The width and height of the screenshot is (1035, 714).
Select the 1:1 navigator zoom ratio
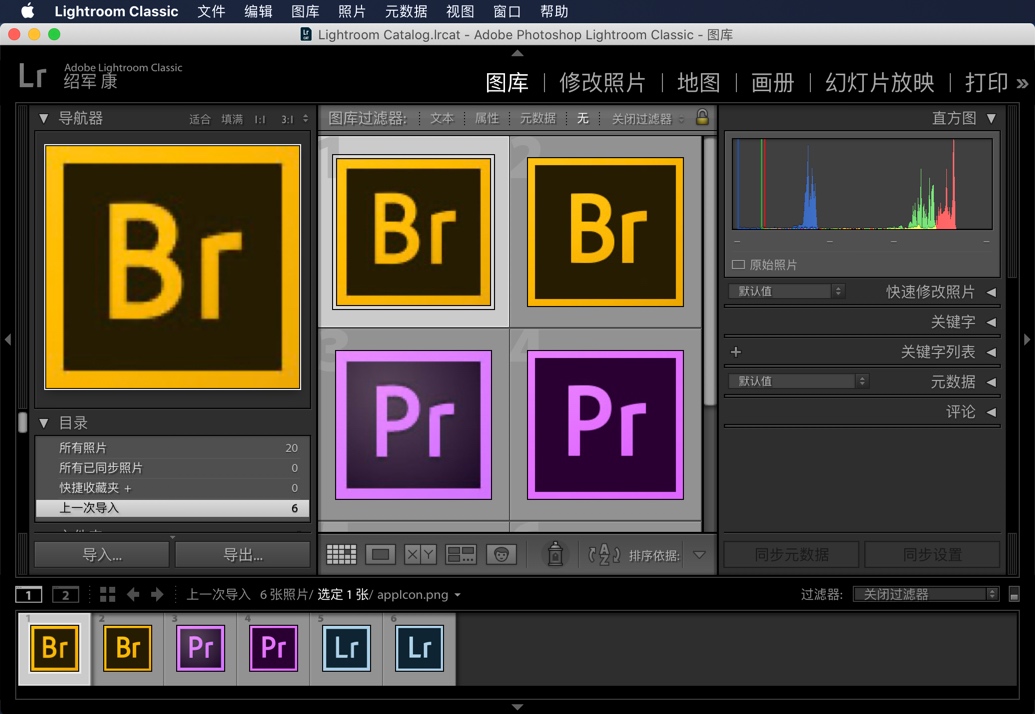(258, 118)
